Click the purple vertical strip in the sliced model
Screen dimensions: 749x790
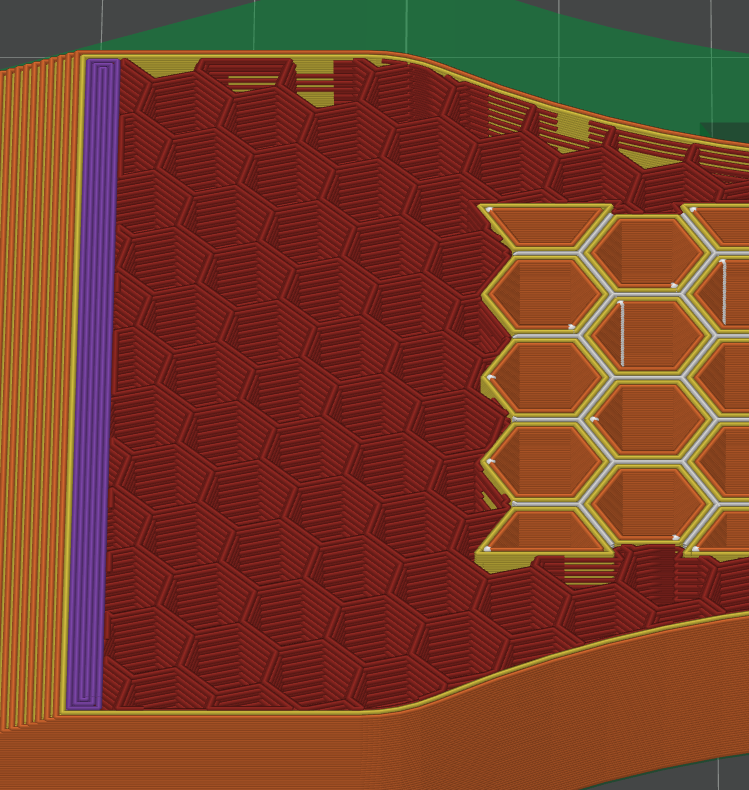tap(93, 383)
